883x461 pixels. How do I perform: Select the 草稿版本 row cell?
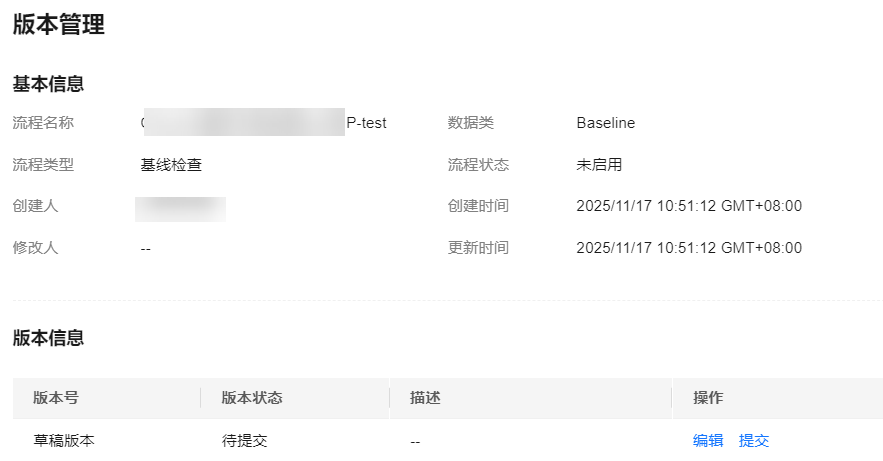pos(64,440)
